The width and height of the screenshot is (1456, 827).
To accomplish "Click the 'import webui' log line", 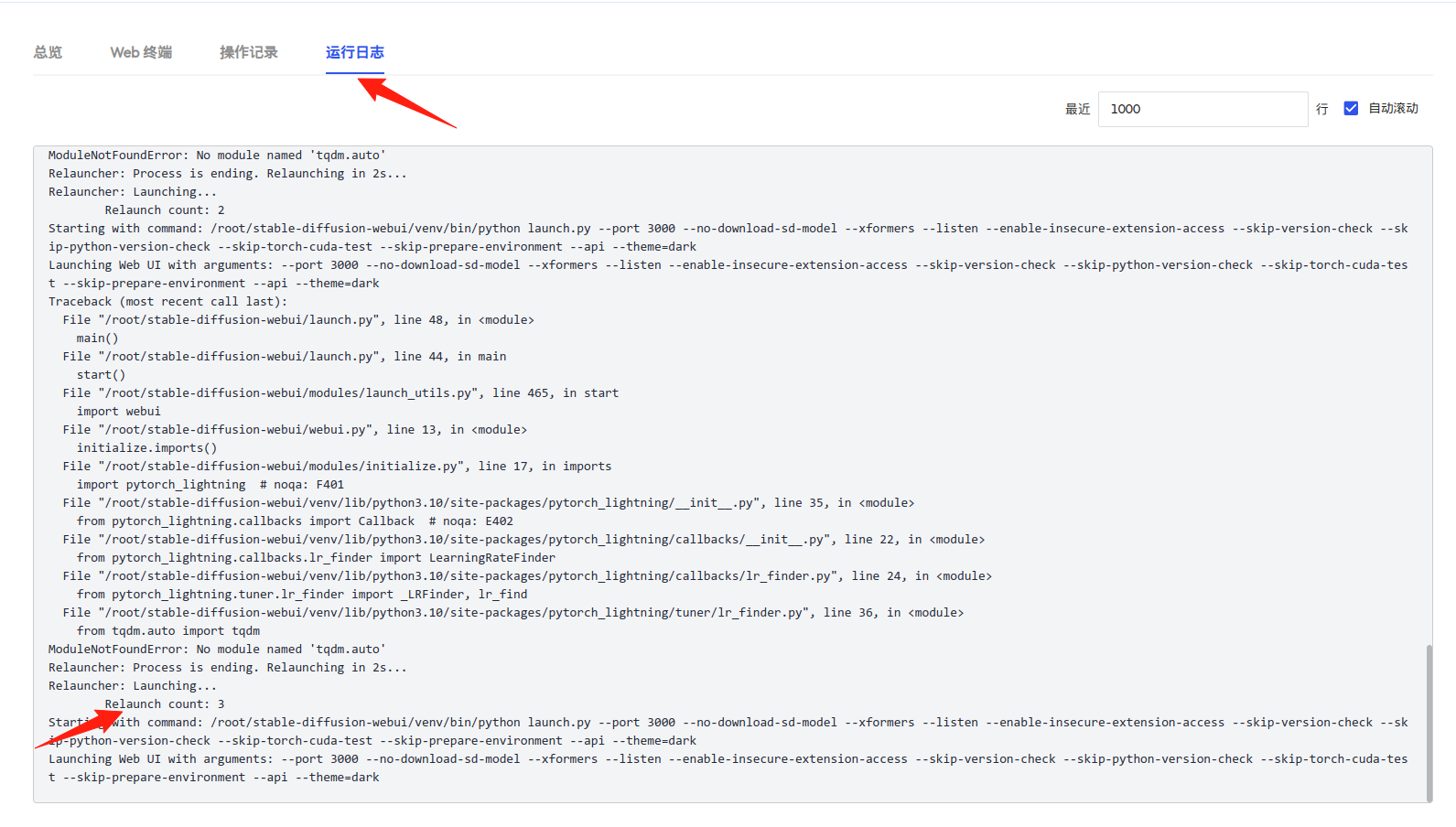I will [119, 411].
